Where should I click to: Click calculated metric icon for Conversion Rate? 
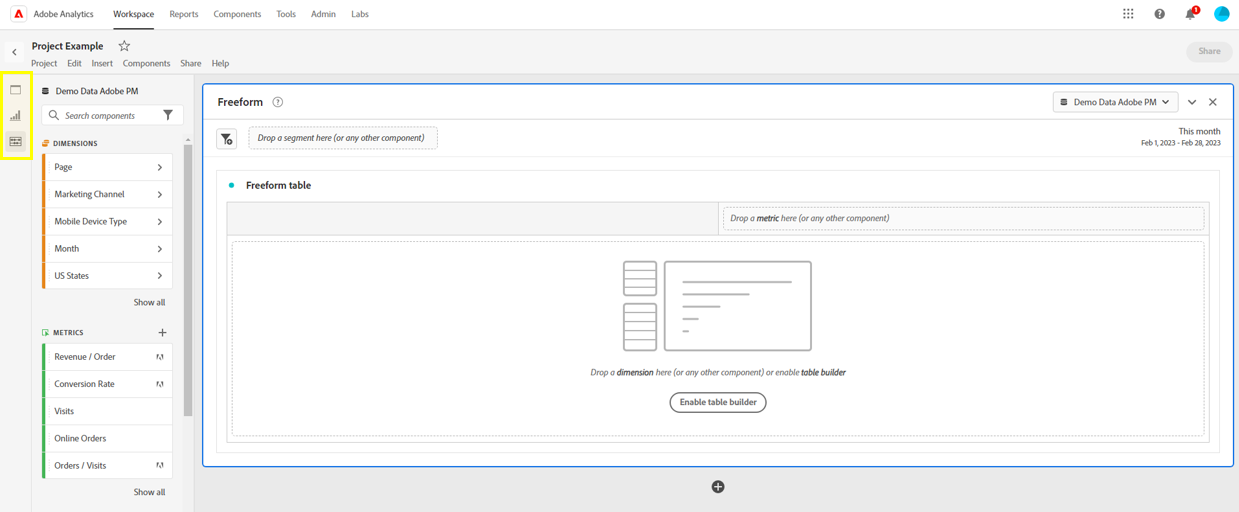pyautogui.click(x=160, y=384)
